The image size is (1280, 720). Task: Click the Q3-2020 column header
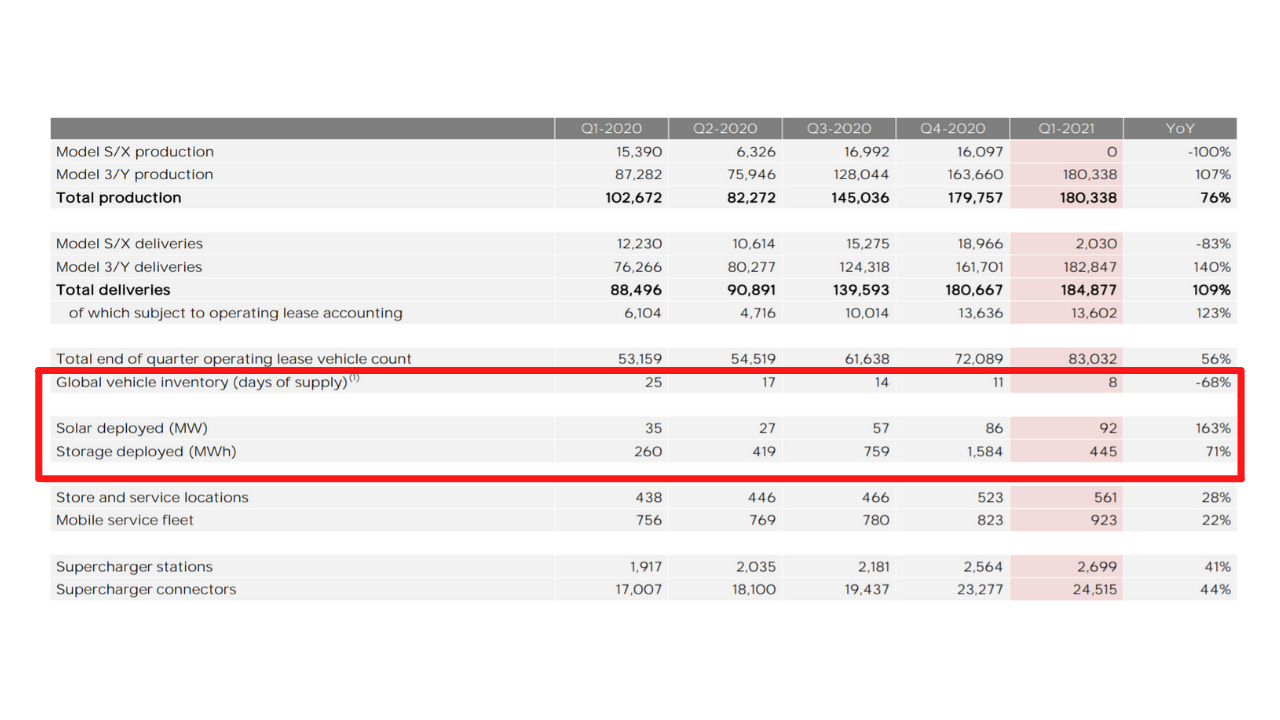click(839, 128)
